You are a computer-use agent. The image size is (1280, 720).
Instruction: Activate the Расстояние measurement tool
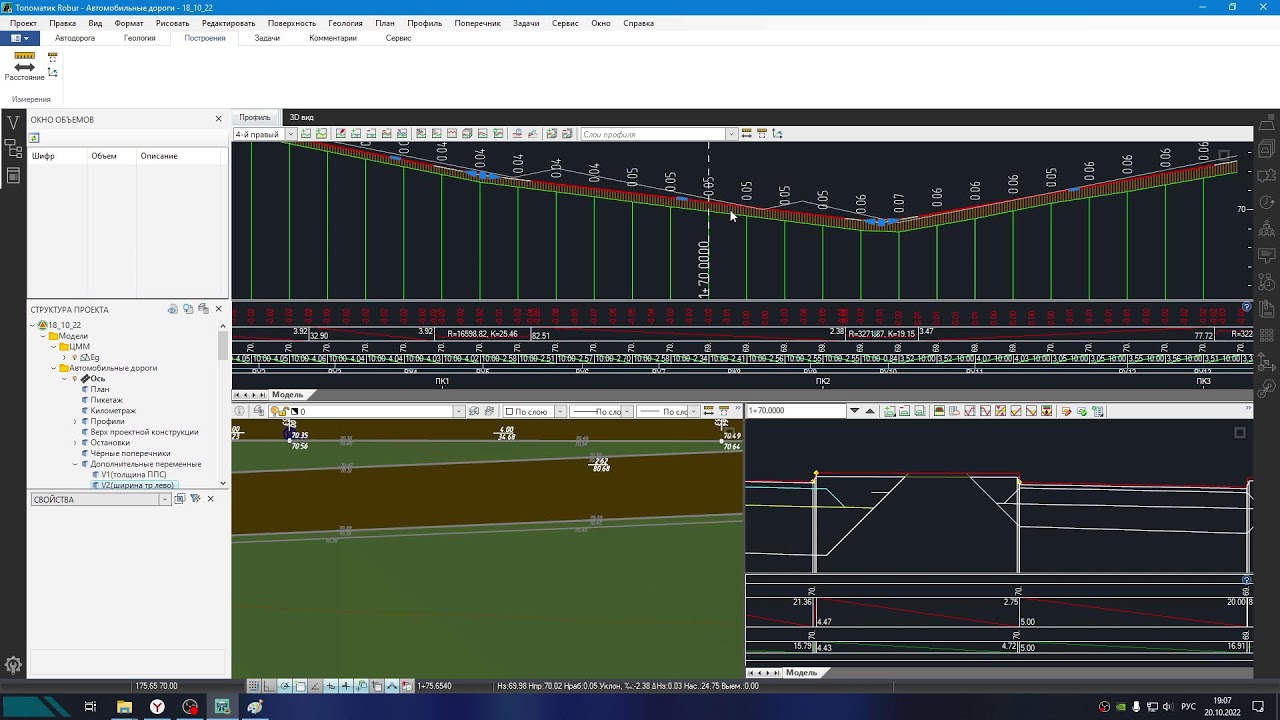pyautogui.click(x=24, y=67)
